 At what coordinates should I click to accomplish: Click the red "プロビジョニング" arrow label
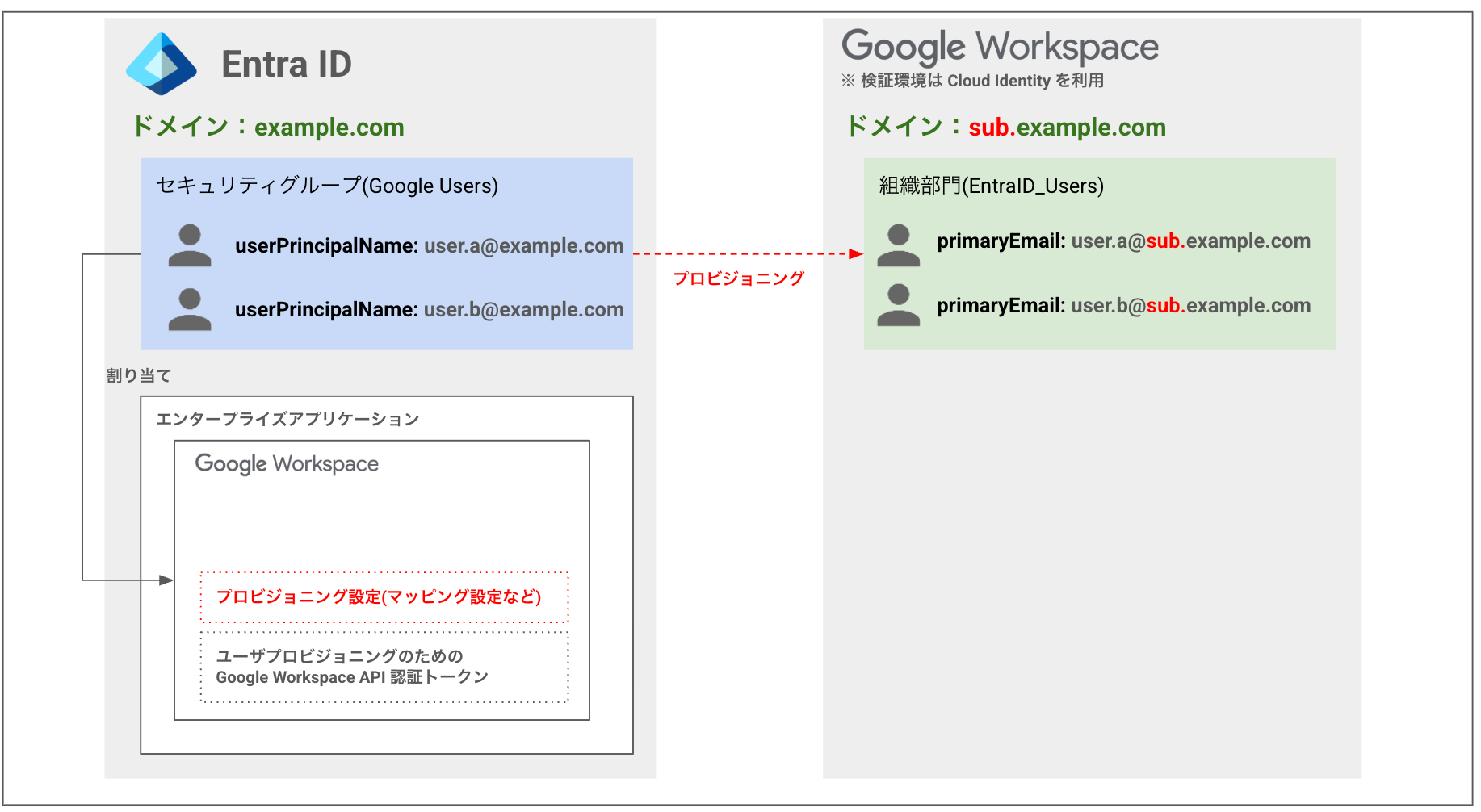point(739,278)
